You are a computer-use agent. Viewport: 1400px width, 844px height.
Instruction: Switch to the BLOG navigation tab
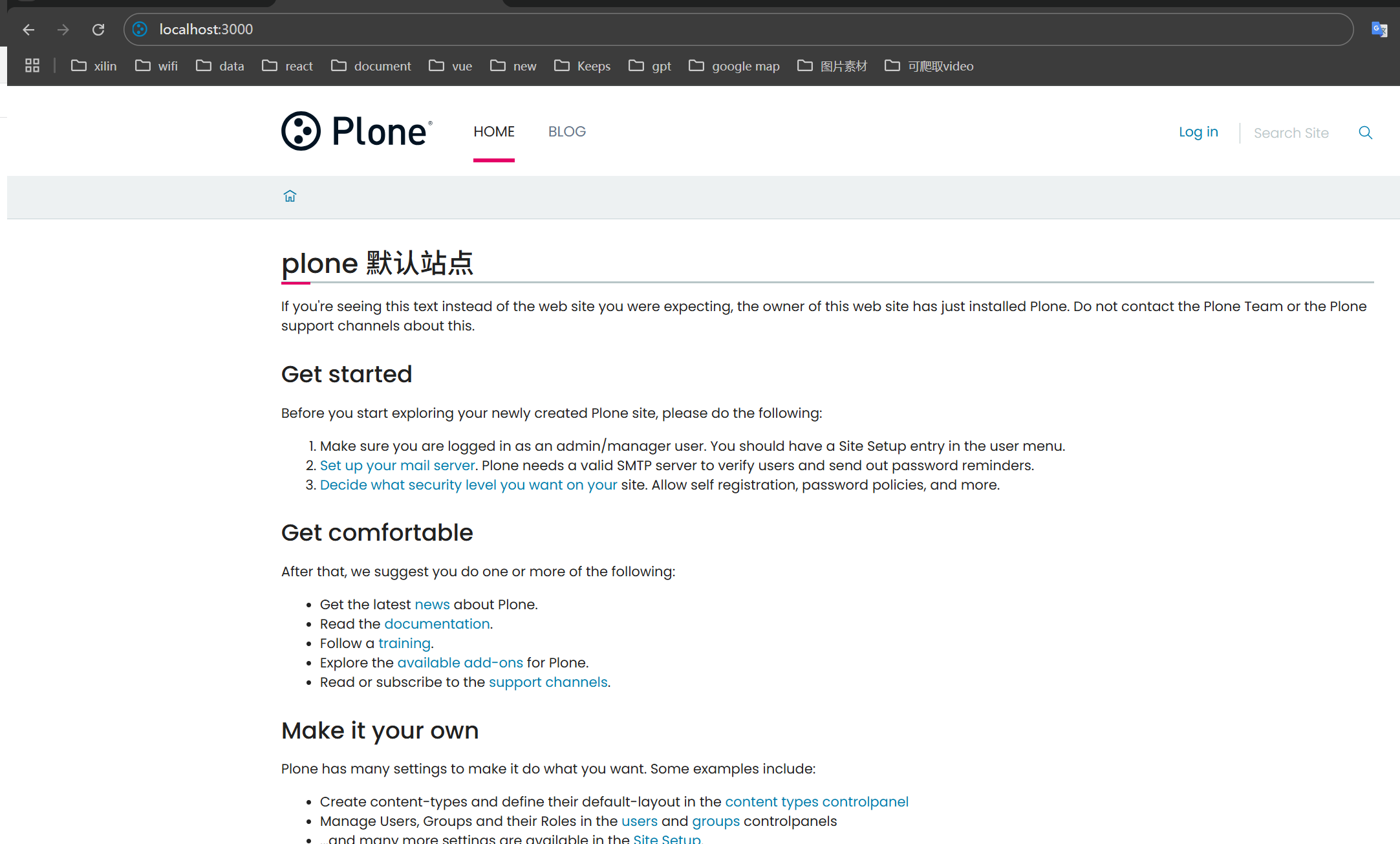click(x=566, y=132)
